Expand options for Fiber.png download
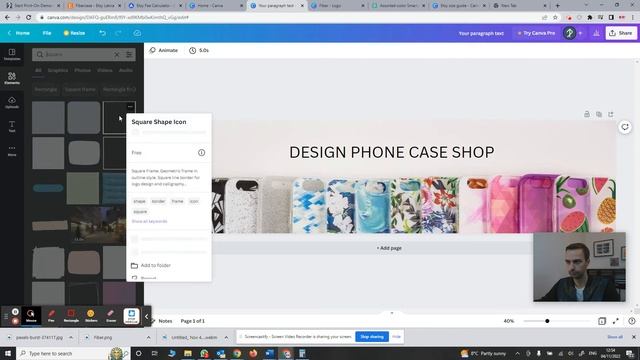 click(149, 338)
